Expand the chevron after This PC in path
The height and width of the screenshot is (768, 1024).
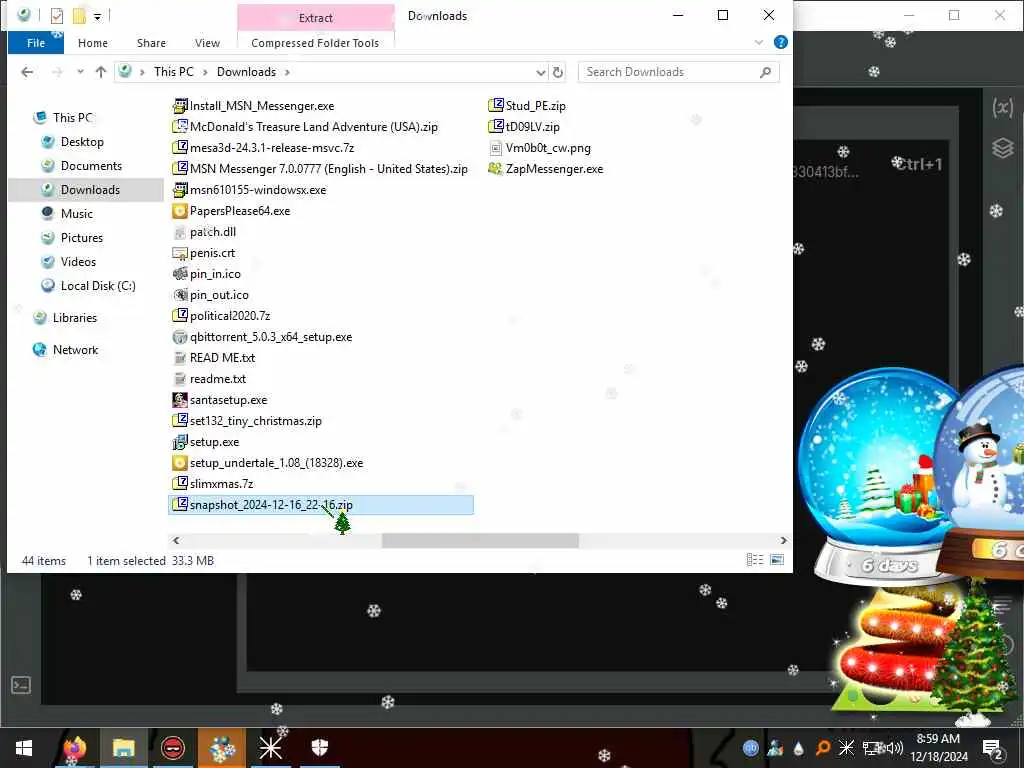(205, 72)
